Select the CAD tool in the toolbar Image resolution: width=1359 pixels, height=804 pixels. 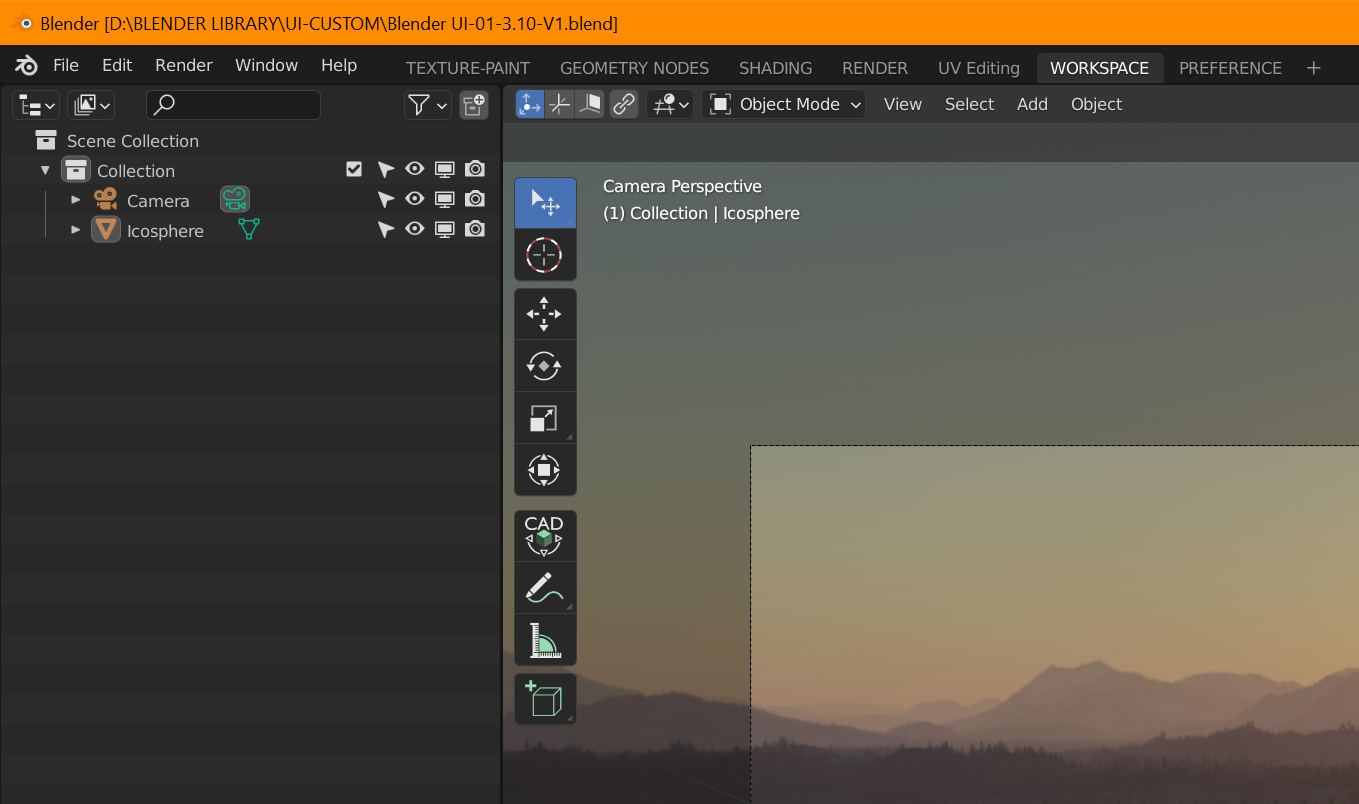tap(545, 536)
